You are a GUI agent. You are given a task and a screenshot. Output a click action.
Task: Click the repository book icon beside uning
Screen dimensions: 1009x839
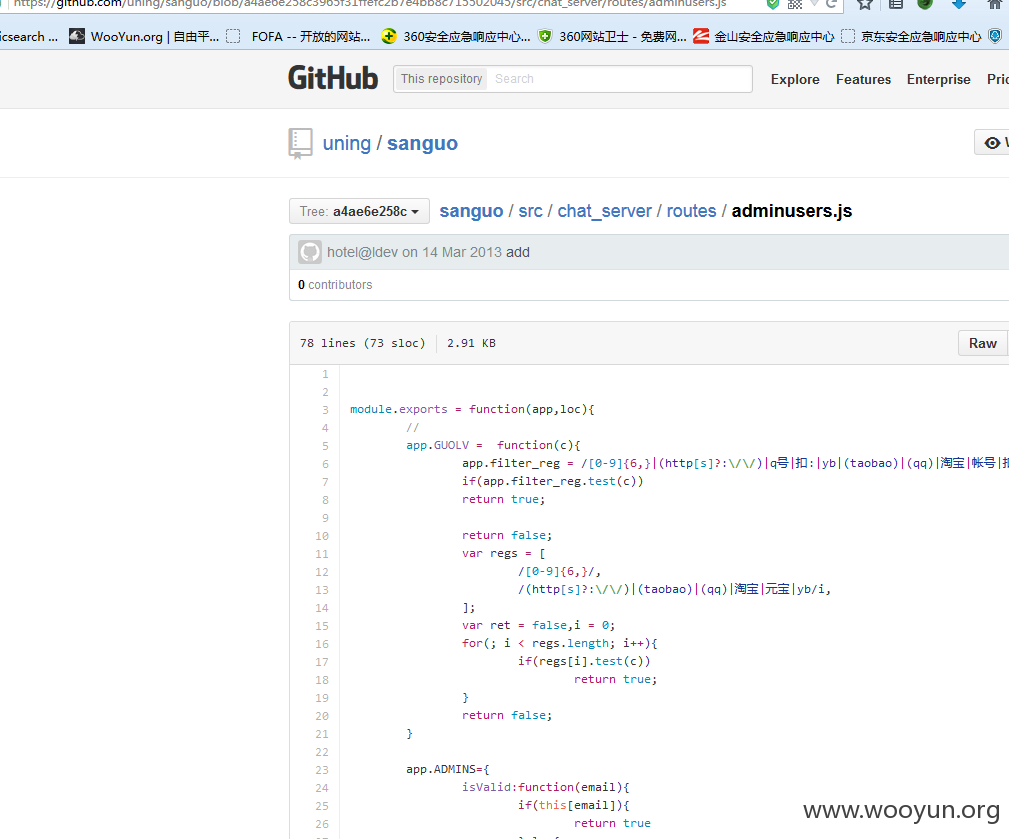pyautogui.click(x=301, y=143)
